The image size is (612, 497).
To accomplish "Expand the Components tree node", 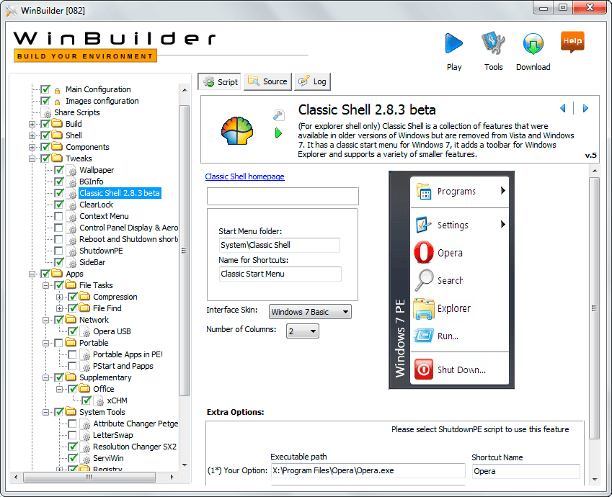I will [x=32, y=147].
